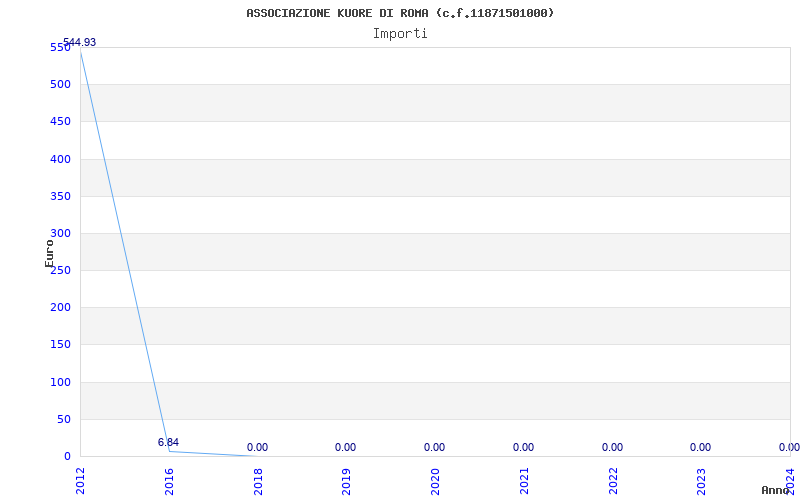Click the 6.84 data point label

tap(168, 442)
